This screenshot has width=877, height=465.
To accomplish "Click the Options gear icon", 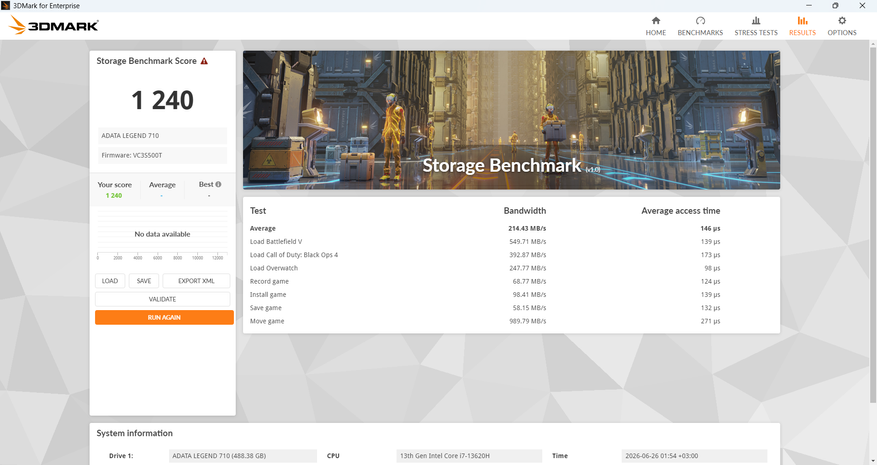I will tap(842, 21).
